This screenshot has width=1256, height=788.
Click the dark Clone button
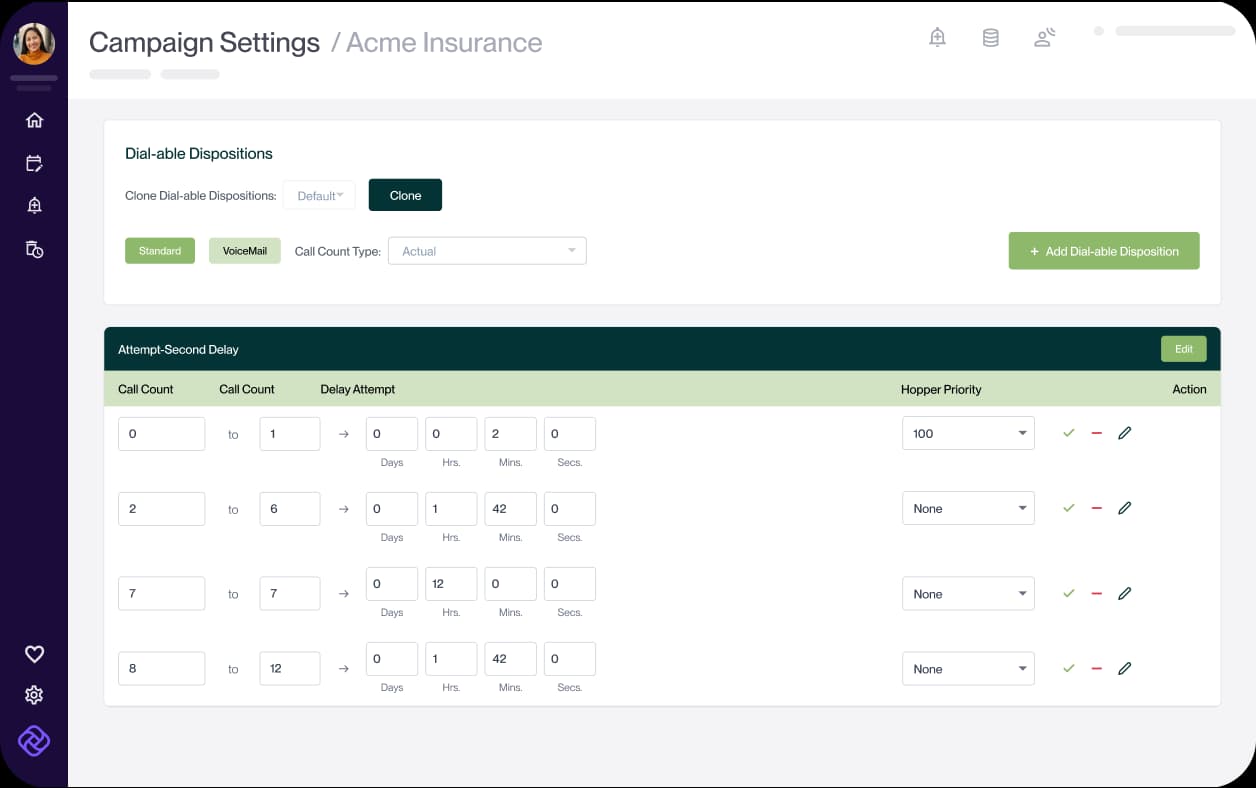click(x=405, y=195)
